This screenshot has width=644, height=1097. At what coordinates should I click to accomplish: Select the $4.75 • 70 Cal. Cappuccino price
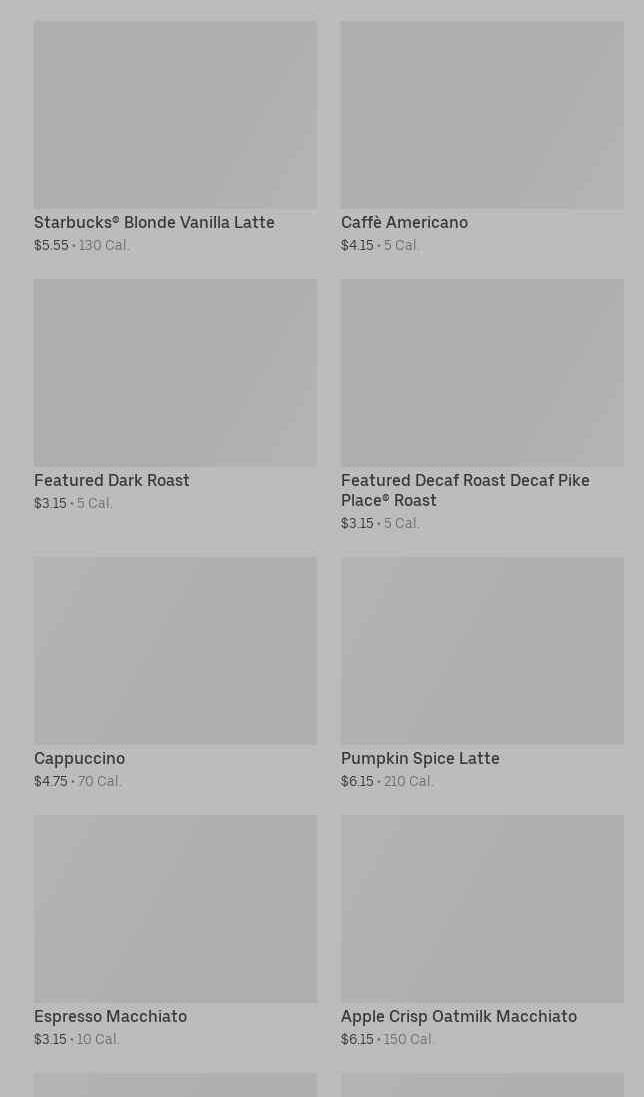78,781
